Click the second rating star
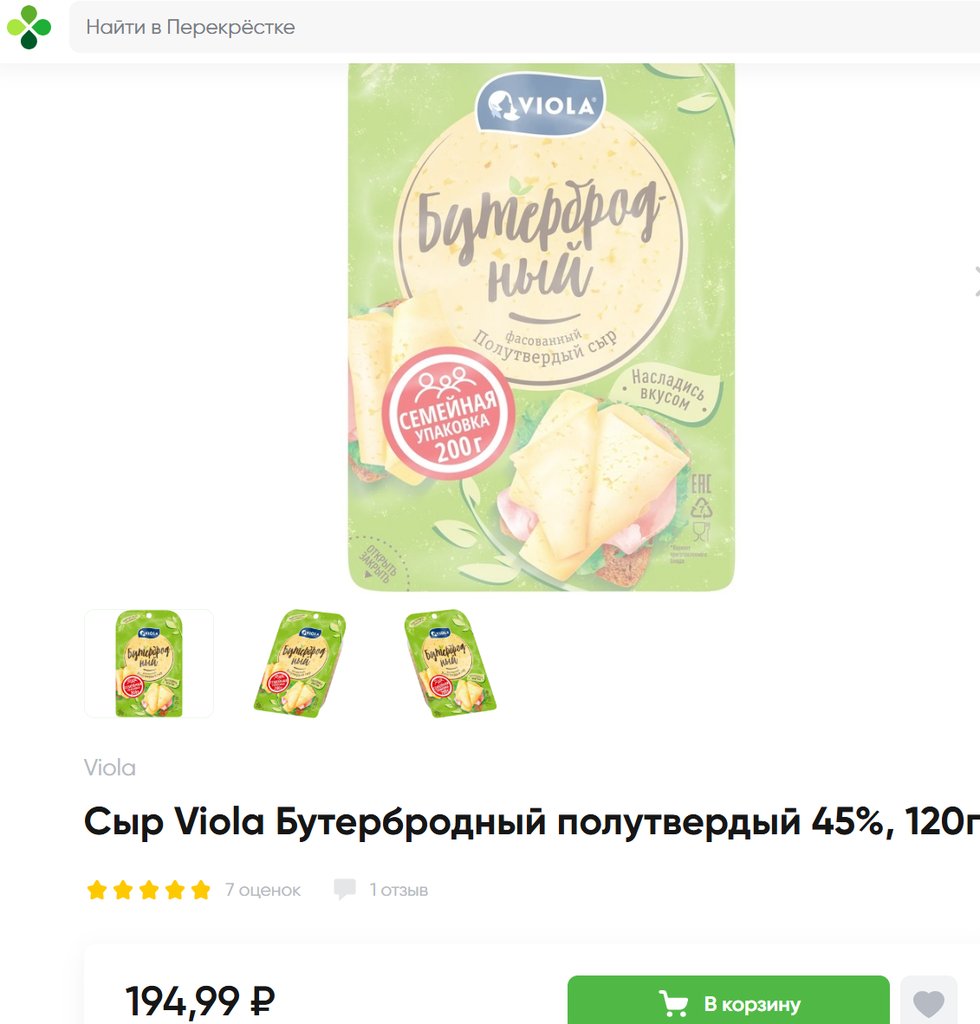 coord(123,889)
